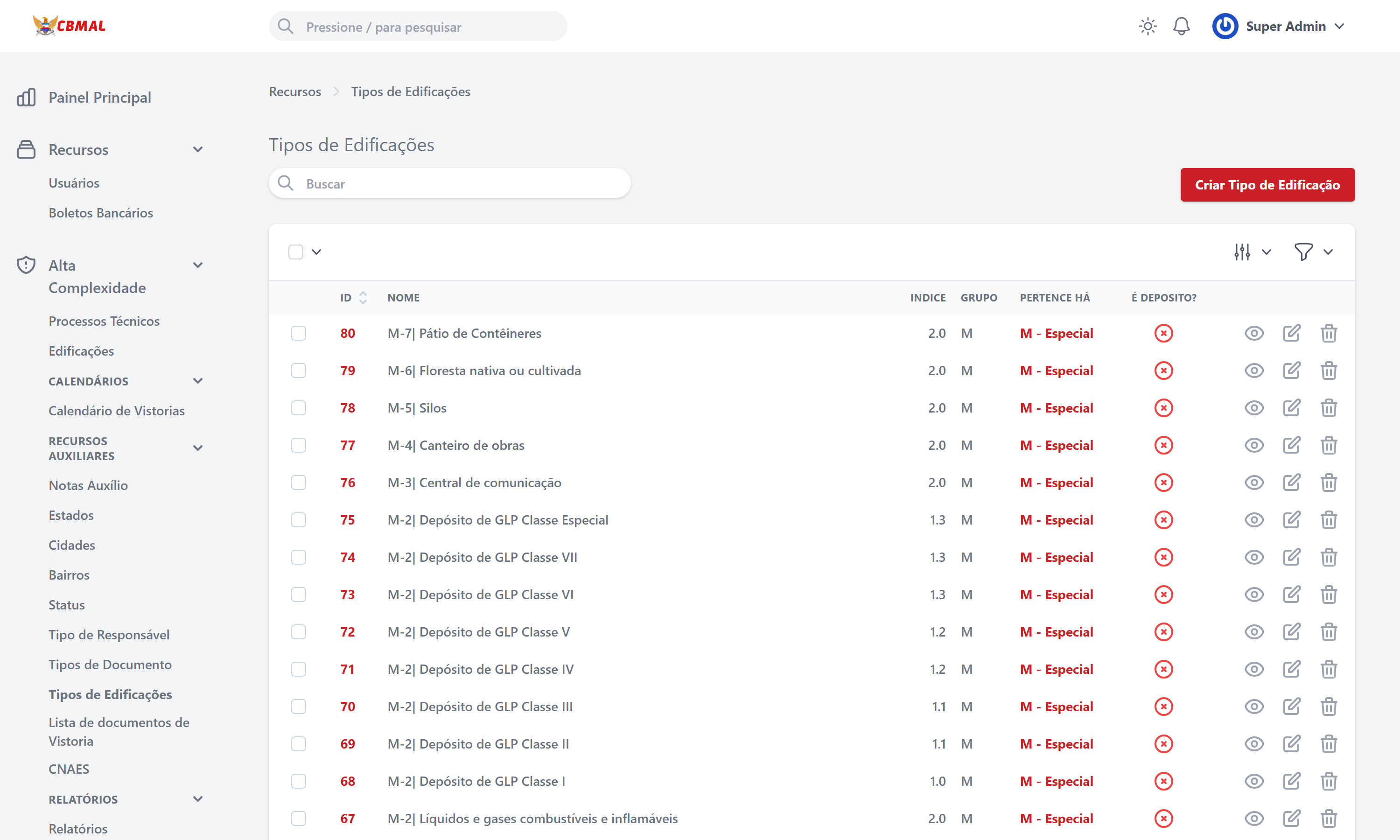Image resolution: width=1400 pixels, height=840 pixels.
Task: Delete the M-2| Depósito de GLP Classe VII row
Action: pyautogui.click(x=1328, y=558)
